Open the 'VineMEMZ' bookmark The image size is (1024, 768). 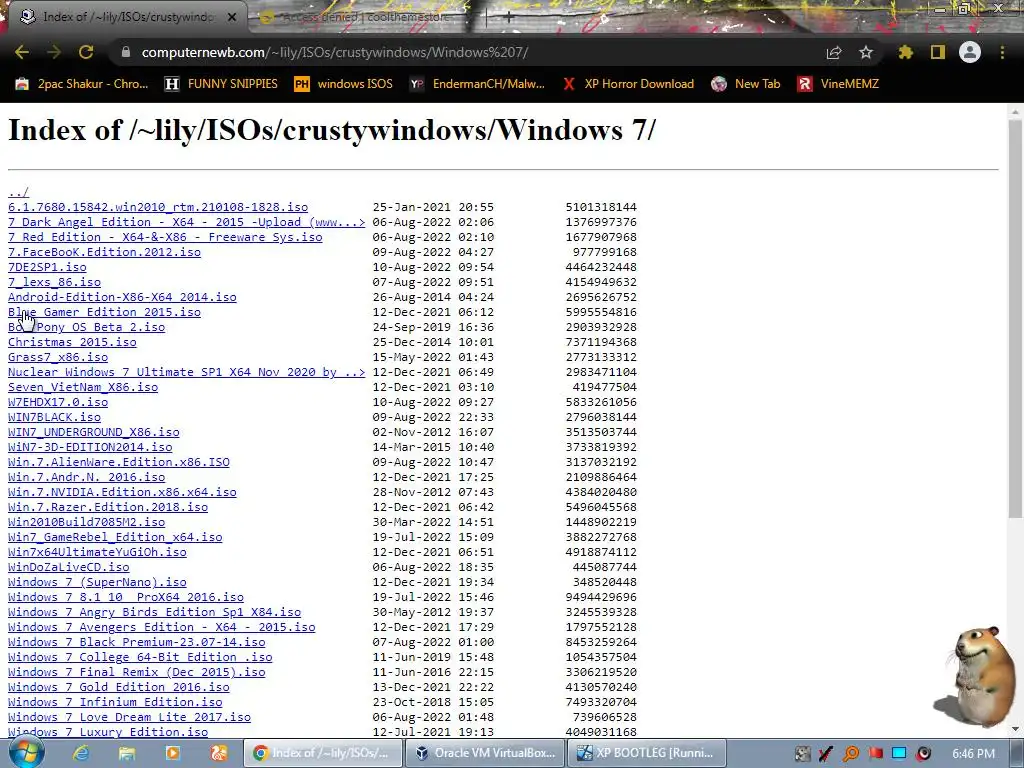839,84
